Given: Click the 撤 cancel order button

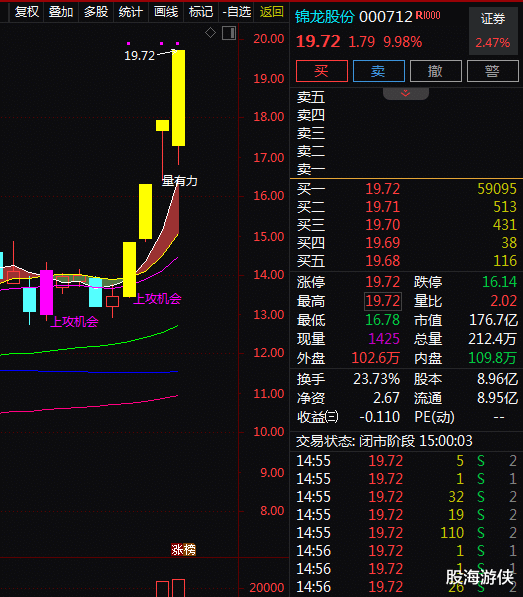Looking at the screenshot, I should (x=436, y=71).
